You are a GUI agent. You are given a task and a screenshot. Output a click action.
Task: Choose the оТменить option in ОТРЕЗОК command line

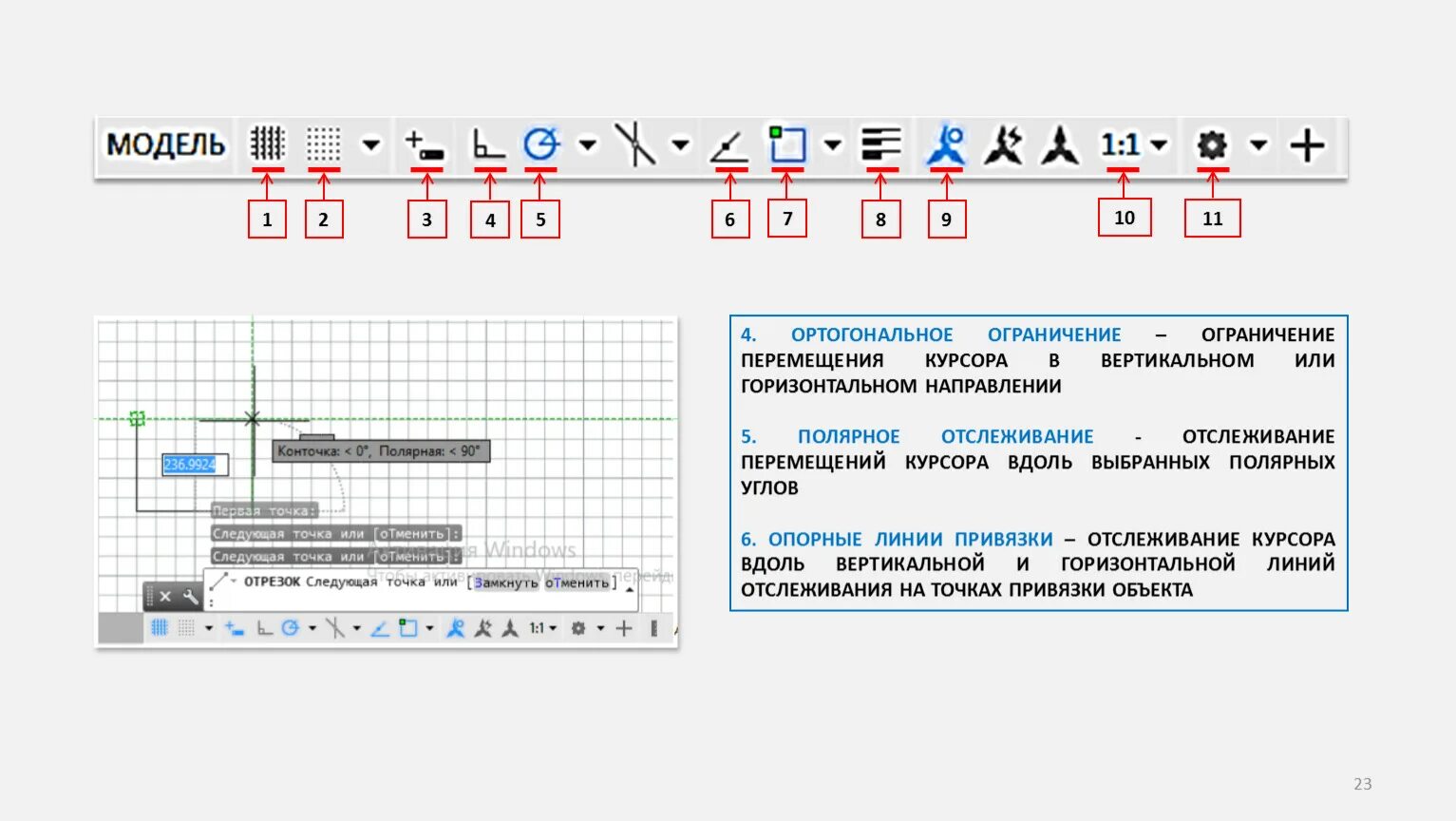coord(577,582)
